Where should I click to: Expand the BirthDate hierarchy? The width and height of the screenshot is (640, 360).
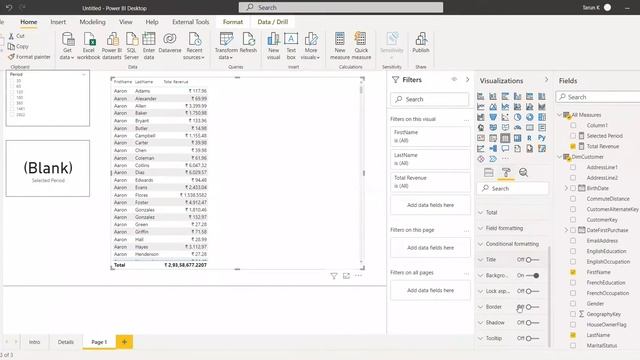pyautogui.click(x=566, y=188)
